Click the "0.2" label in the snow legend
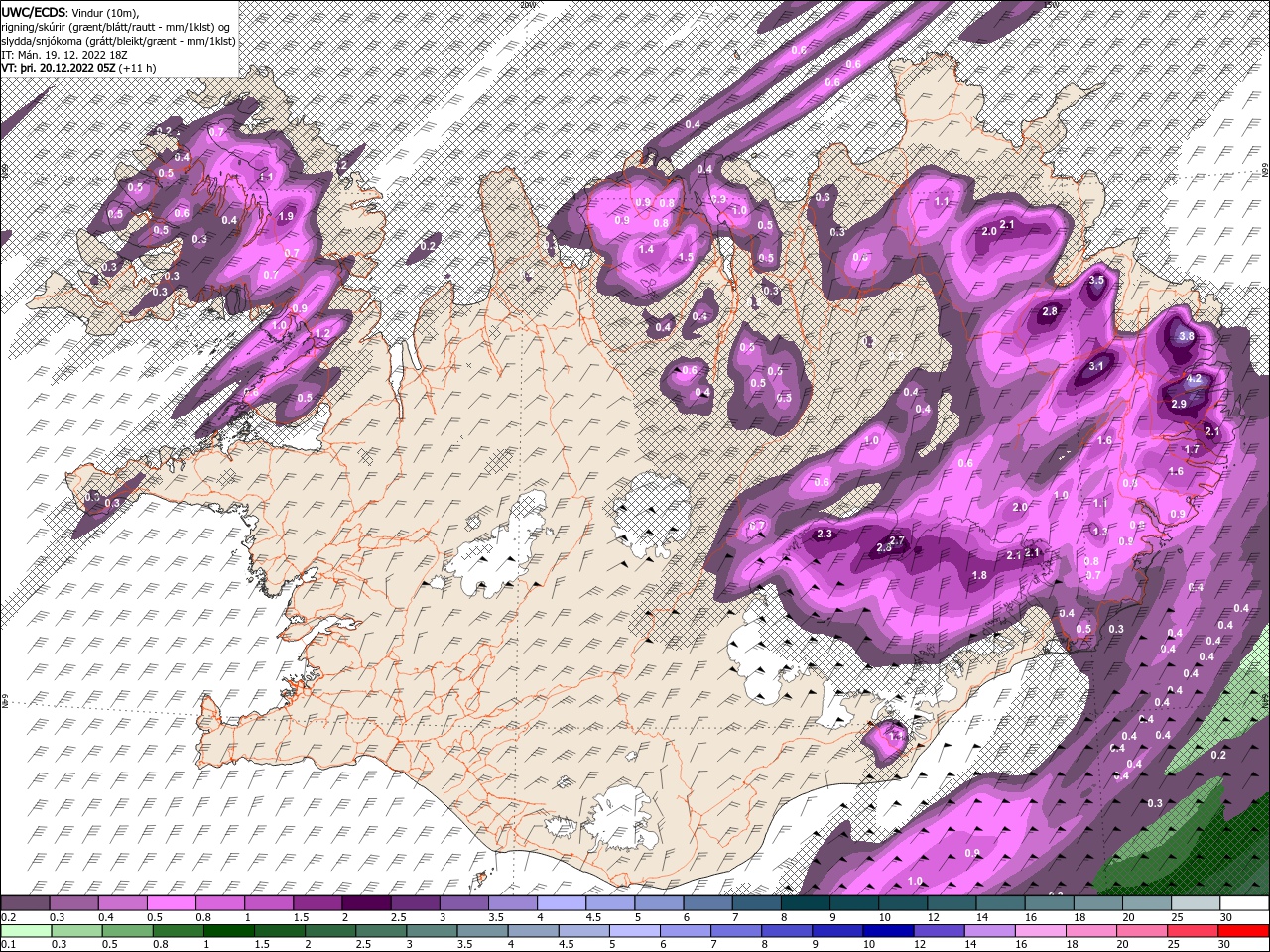The height and width of the screenshot is (952, 1270). click(x=8, y=917)
